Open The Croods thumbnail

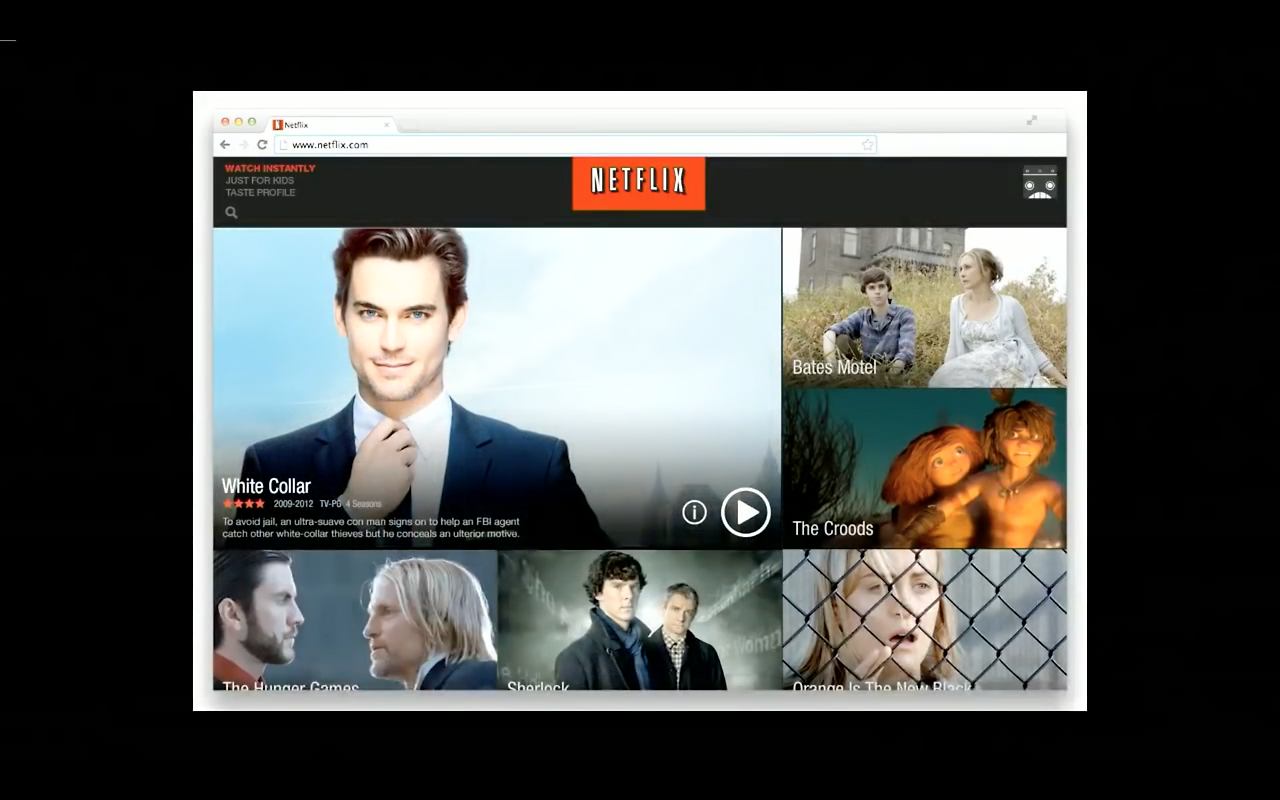click(x=924, y=468)
